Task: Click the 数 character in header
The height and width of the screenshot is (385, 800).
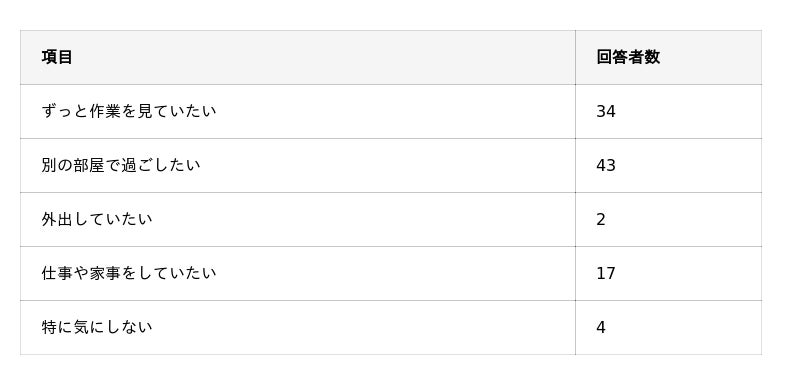Action: click(652, 57)
